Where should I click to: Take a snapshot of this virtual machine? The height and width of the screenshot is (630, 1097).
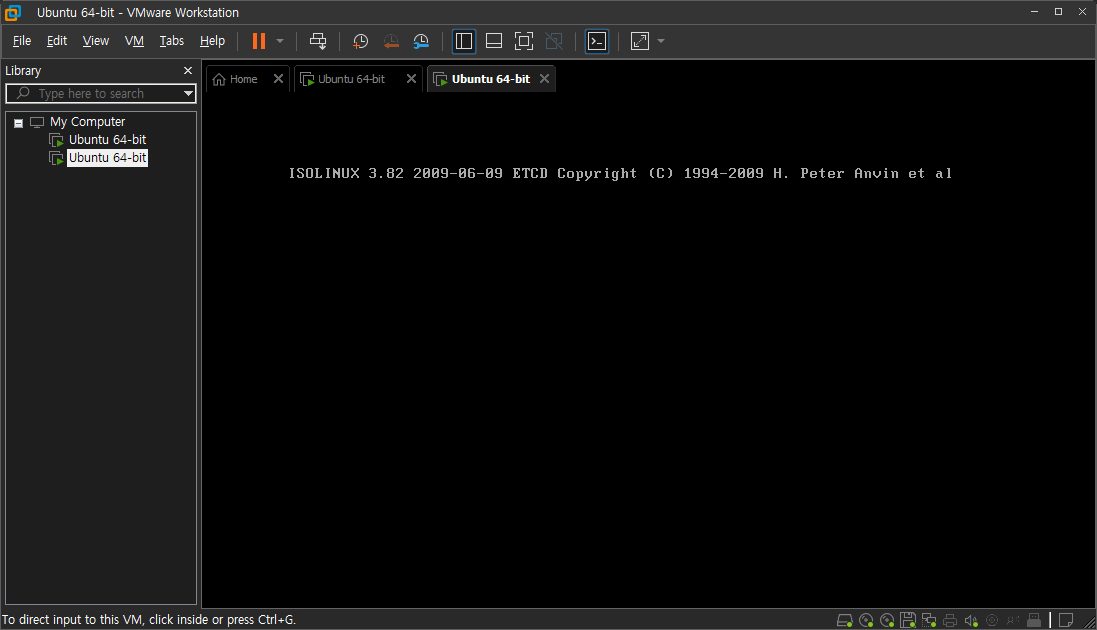point(360,41)
